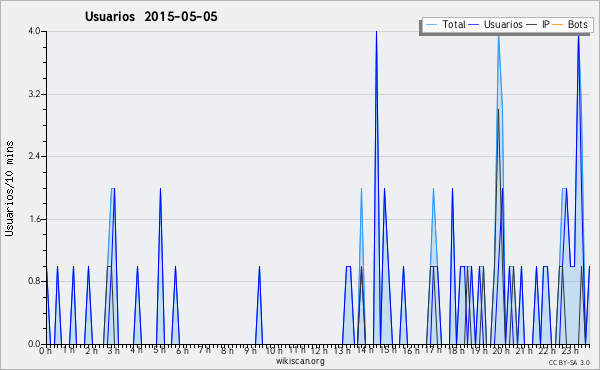Click the y-axis value 4.0

pos(34,31)
